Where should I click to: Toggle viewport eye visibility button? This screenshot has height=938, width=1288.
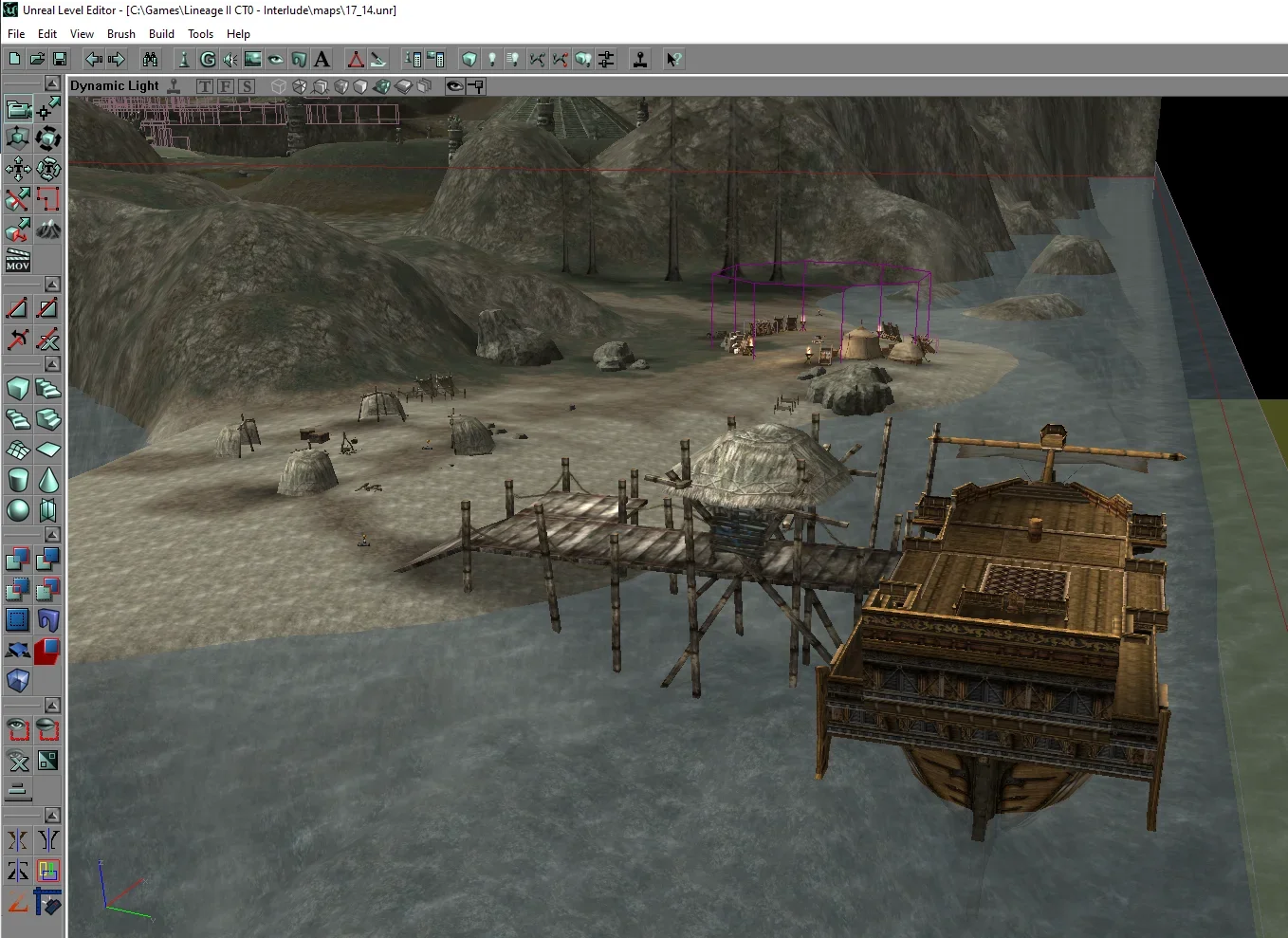(454, 85)
